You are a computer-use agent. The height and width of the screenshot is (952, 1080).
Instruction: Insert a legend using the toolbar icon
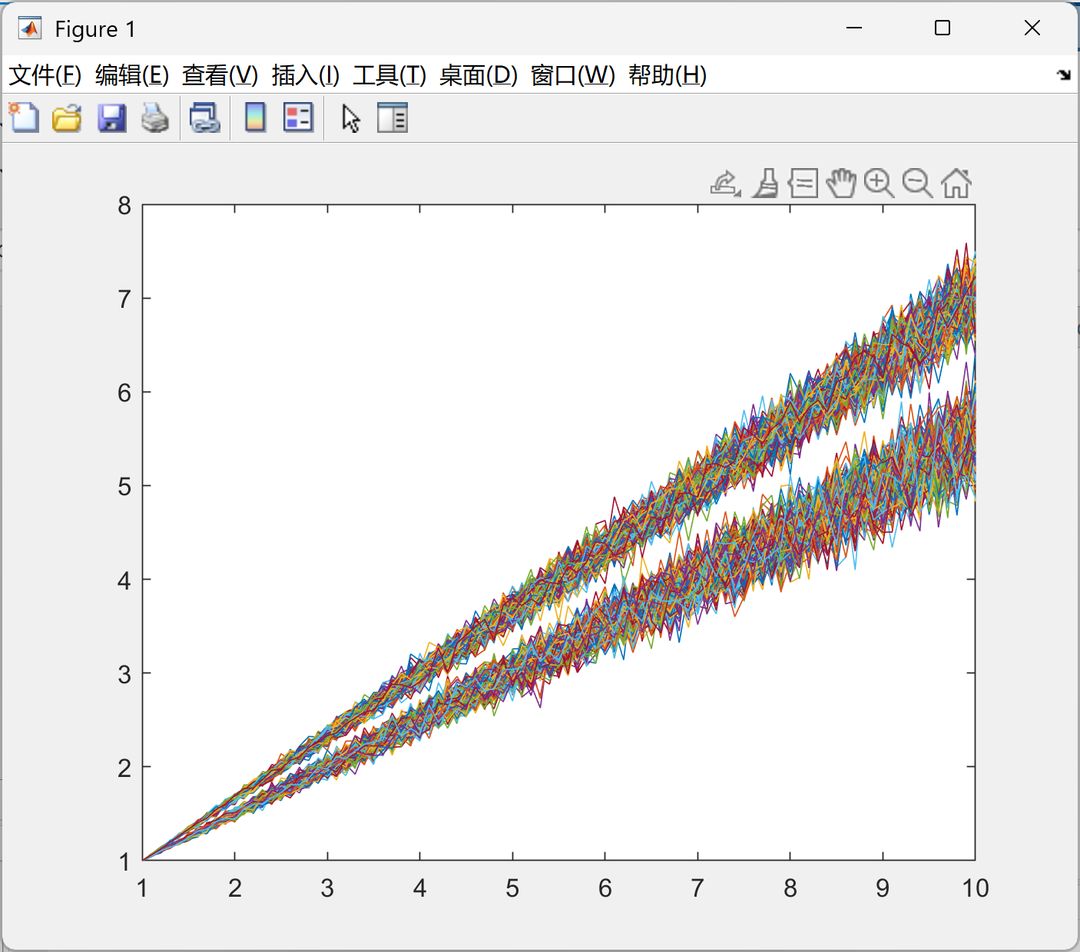point(298,118)
